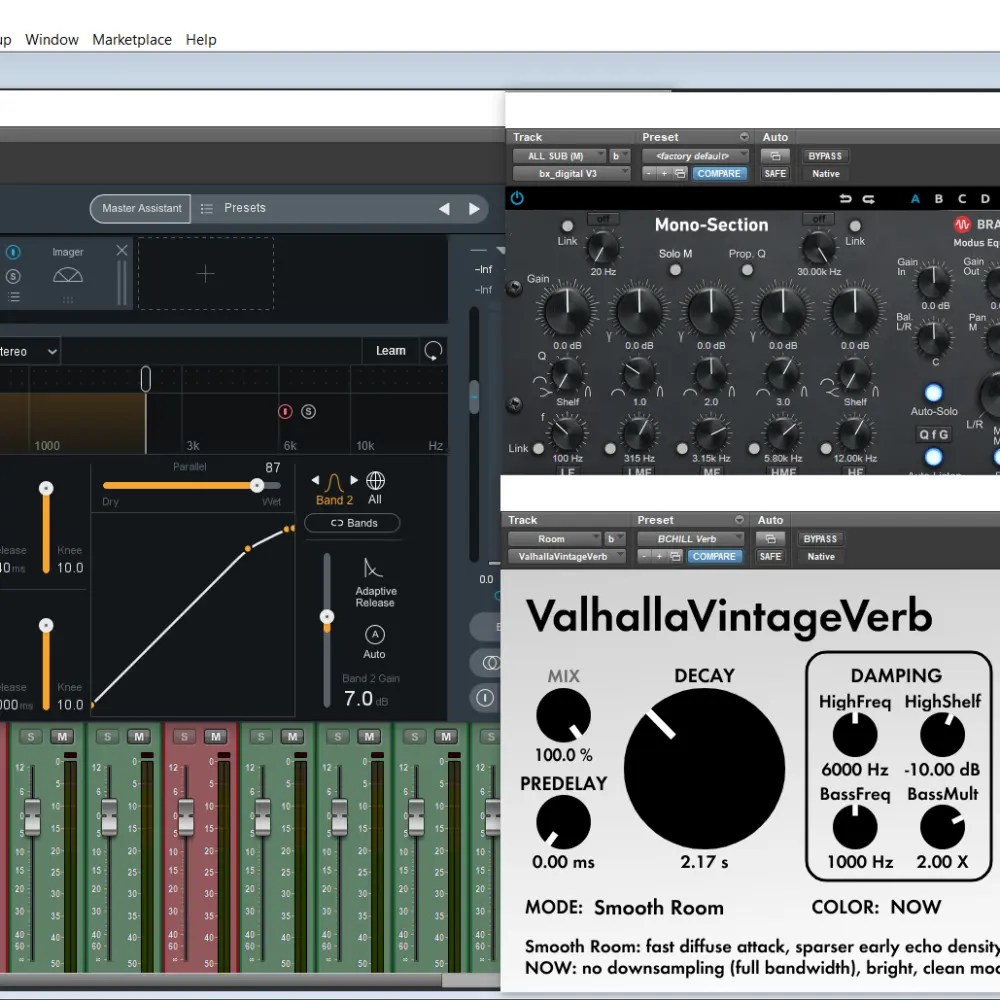This screenshot has height=1000, width=1000.
Task: Click the Parallel Dry/Wet slider handle
Action: (x=257, y=485)
